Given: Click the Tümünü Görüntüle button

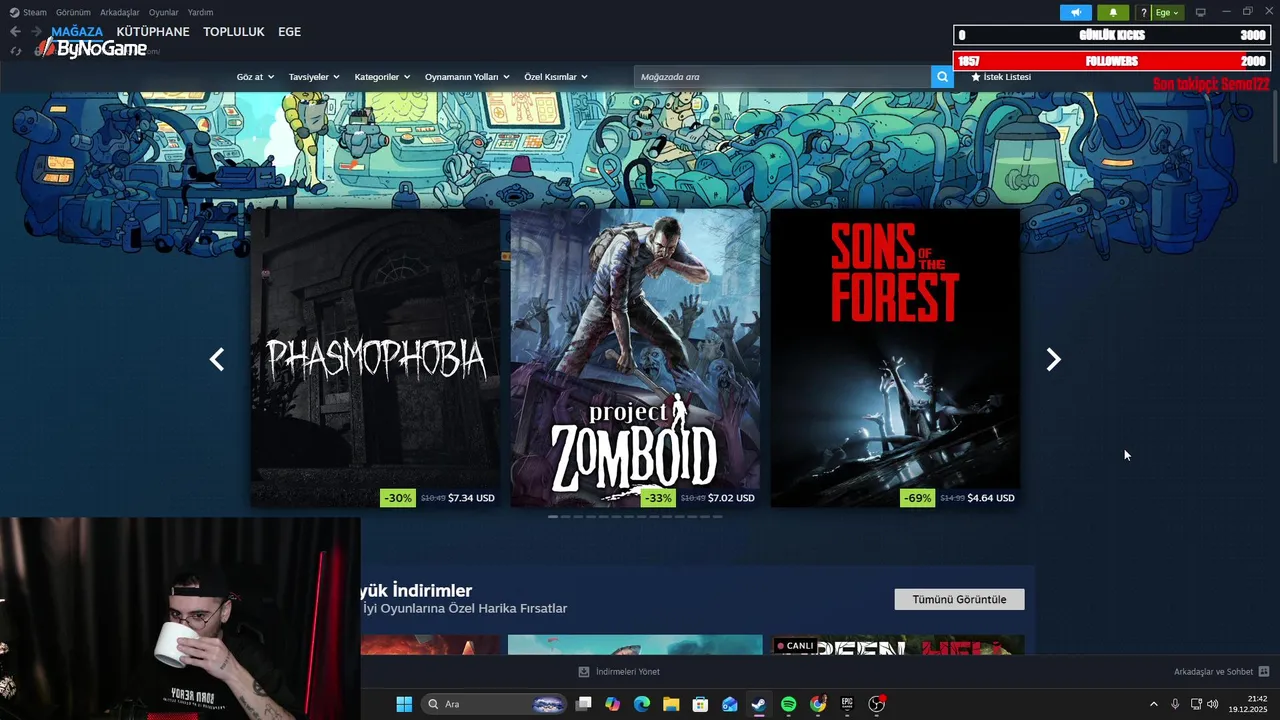Looking at the screenshot, I should pos(959,600).
